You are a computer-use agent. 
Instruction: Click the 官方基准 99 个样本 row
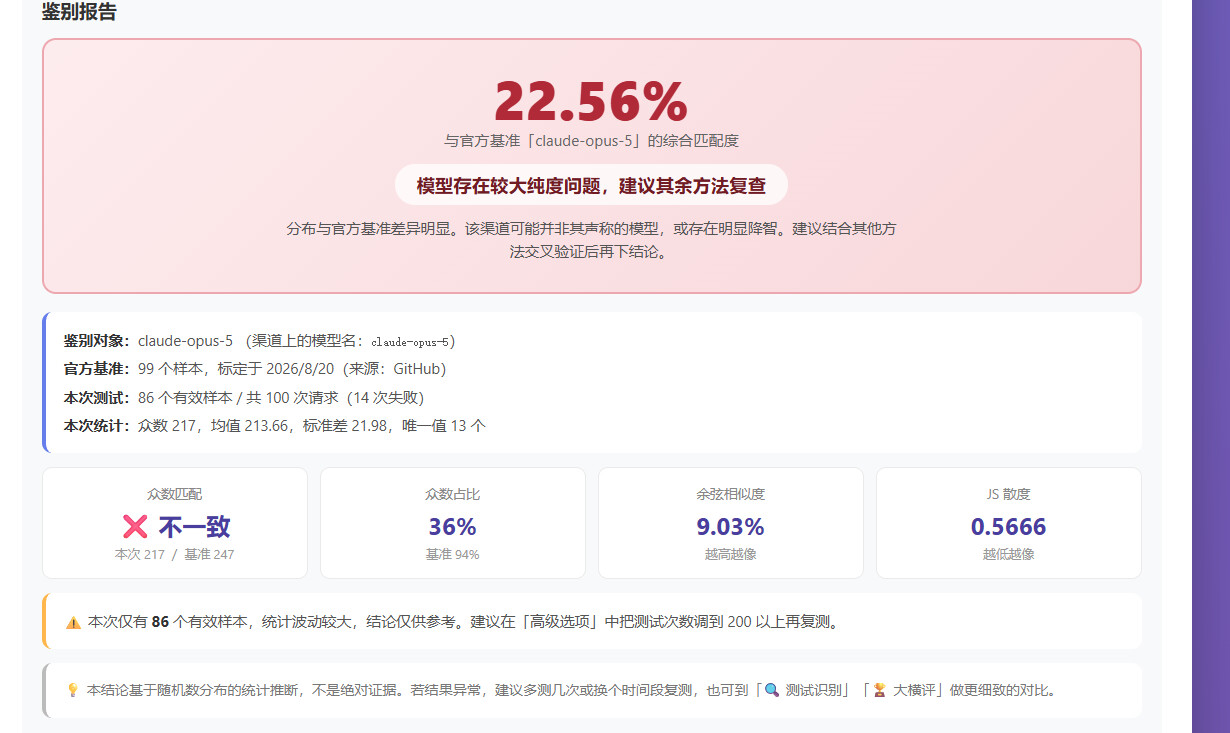pyautogui.click(x=255, y=369)
